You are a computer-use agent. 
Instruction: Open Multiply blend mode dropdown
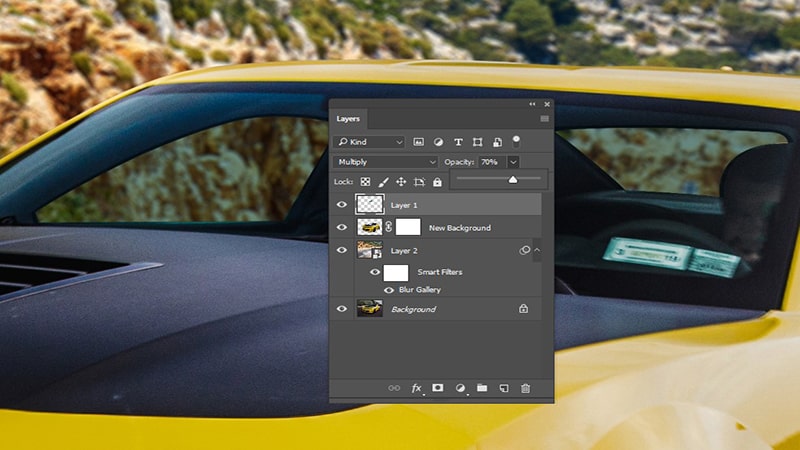386,162
